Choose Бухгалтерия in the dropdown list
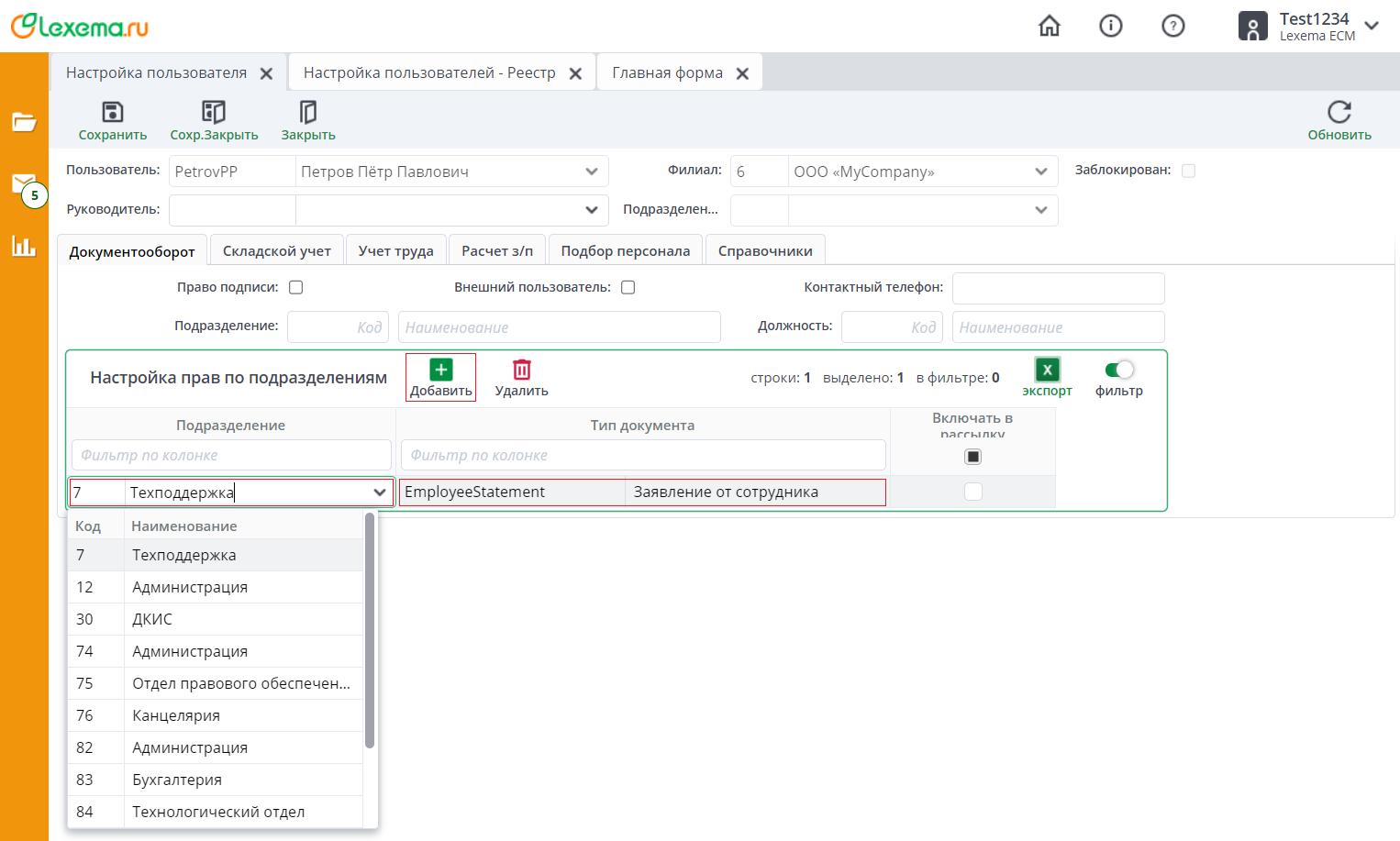 pos(177,780)
